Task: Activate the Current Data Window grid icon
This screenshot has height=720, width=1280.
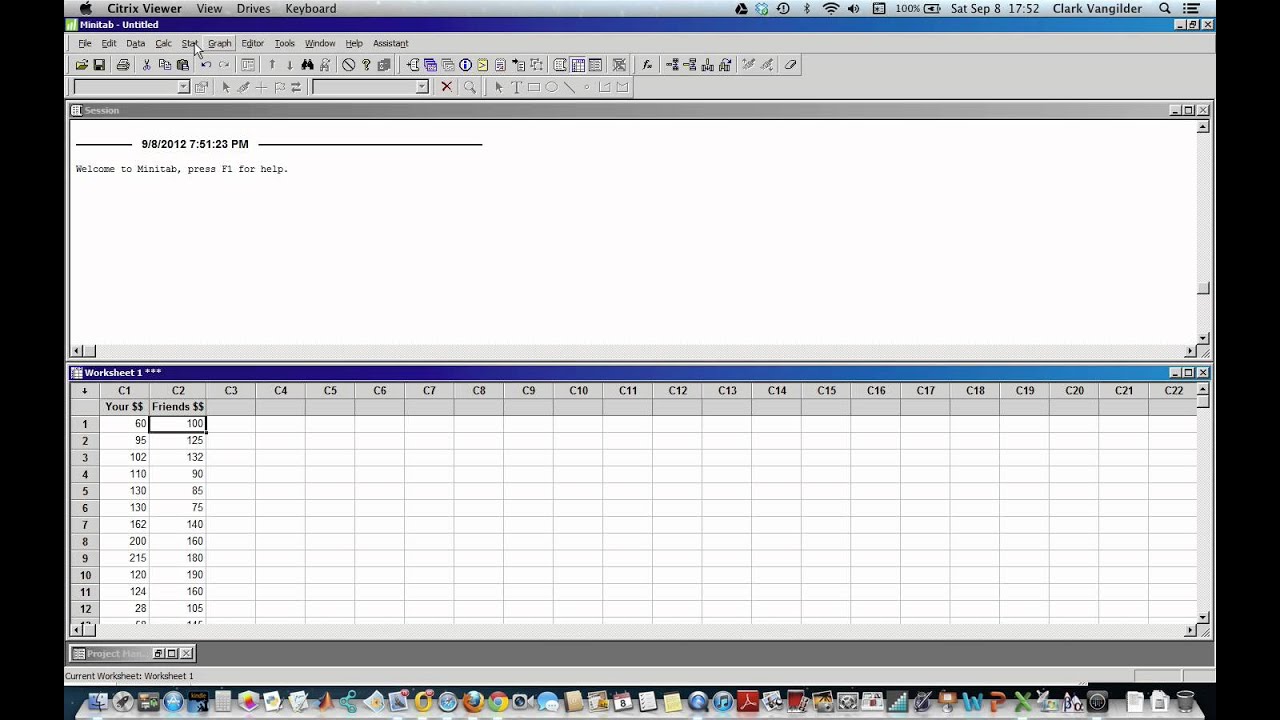Action: click(578, 65)
